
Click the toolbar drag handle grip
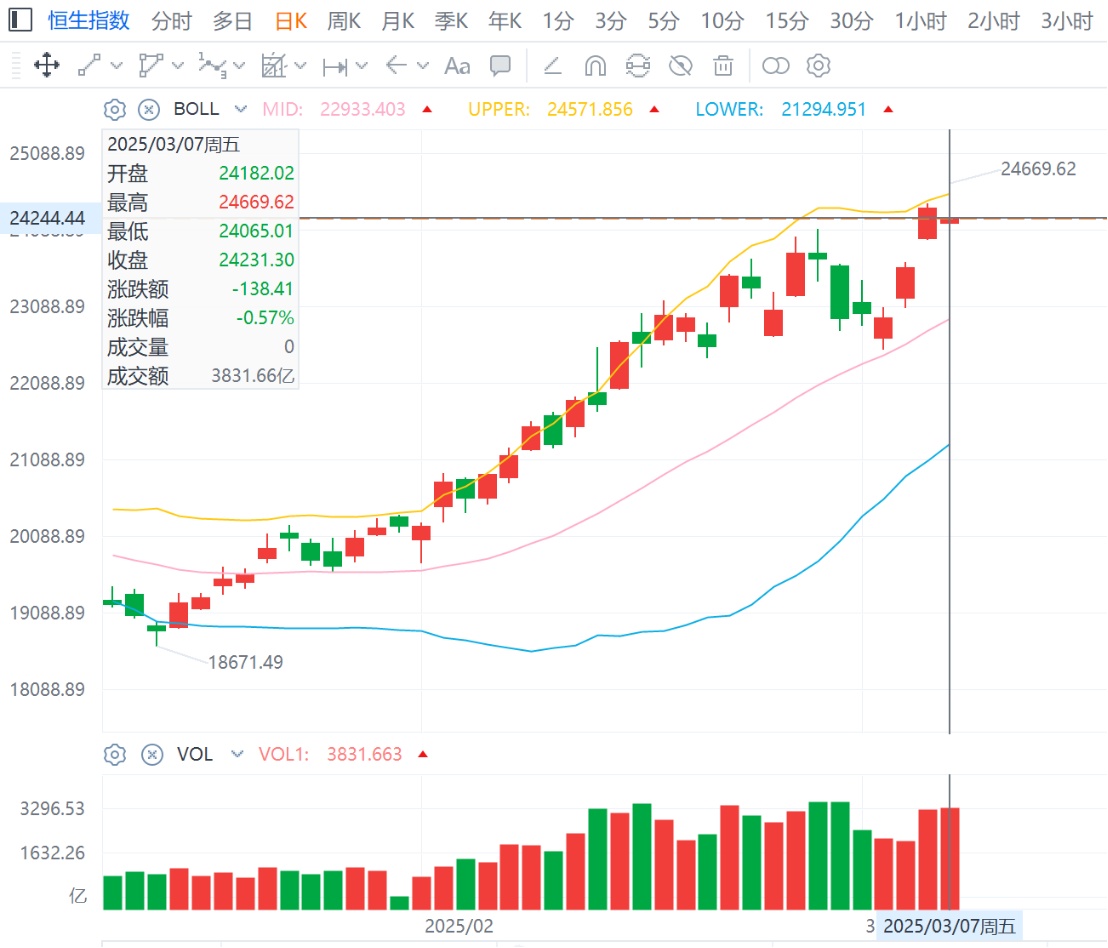[x=16, y=66]
